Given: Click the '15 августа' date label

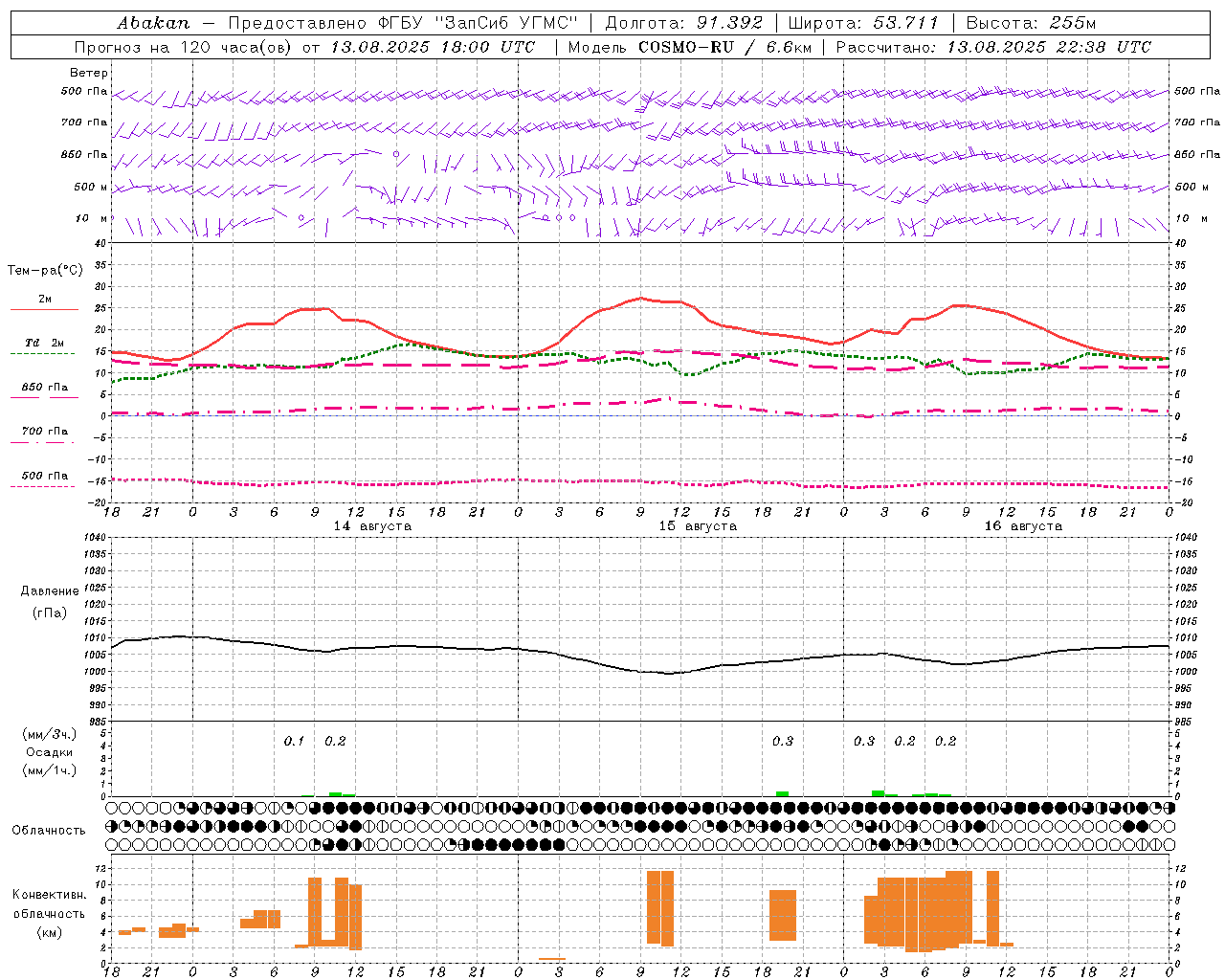Looking at the screenshot, I should tap(698, 526).
